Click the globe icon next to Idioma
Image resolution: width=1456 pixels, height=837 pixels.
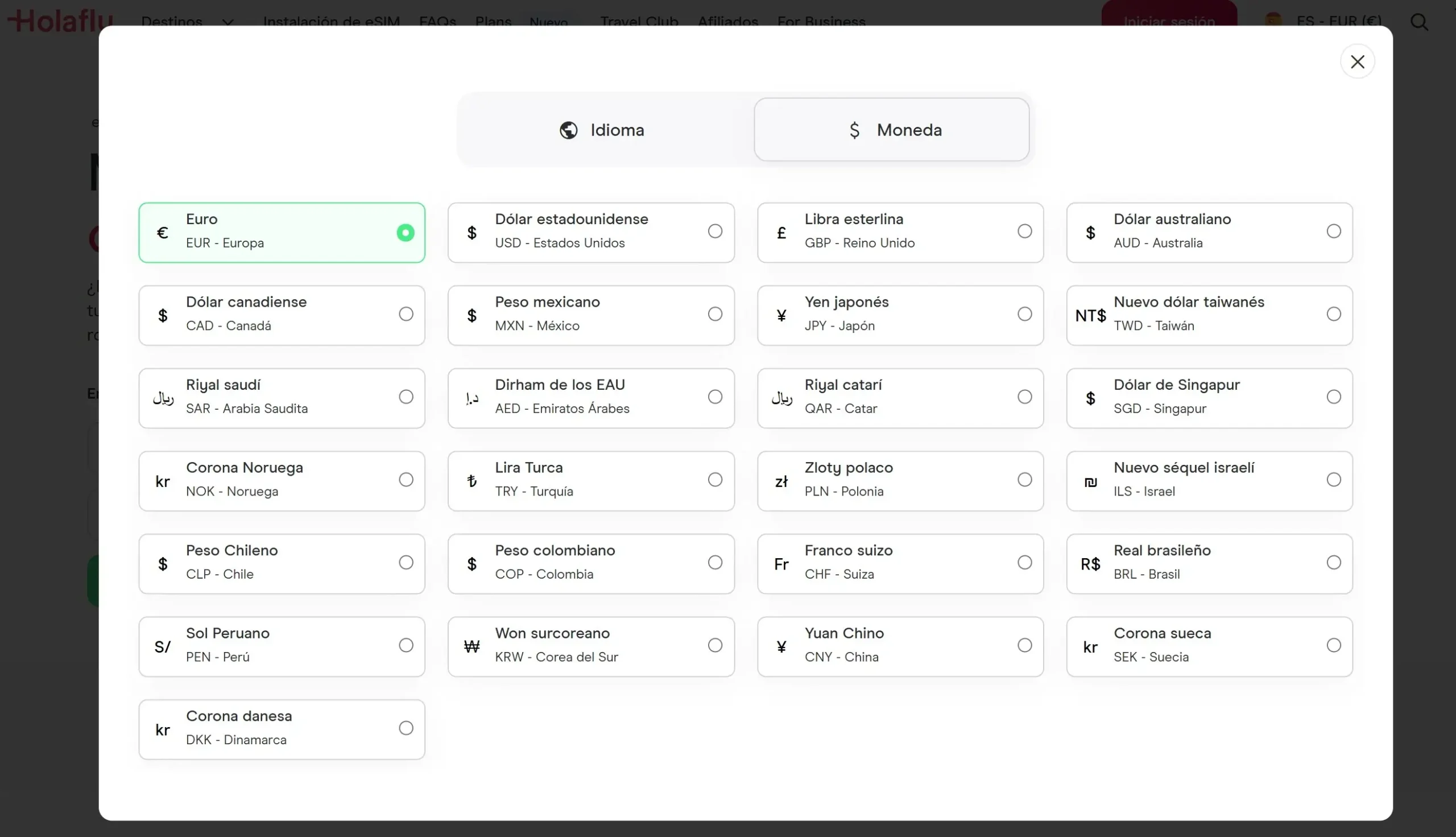coord(568,130)
